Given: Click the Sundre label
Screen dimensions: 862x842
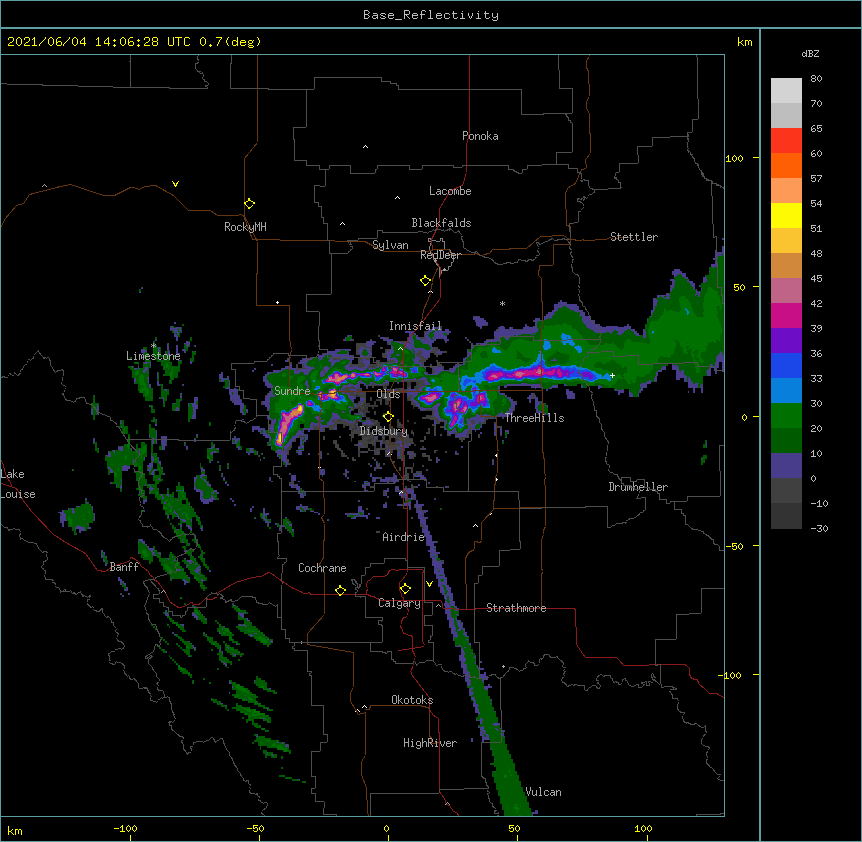Looking at the screenshot, I should point(292,391).
